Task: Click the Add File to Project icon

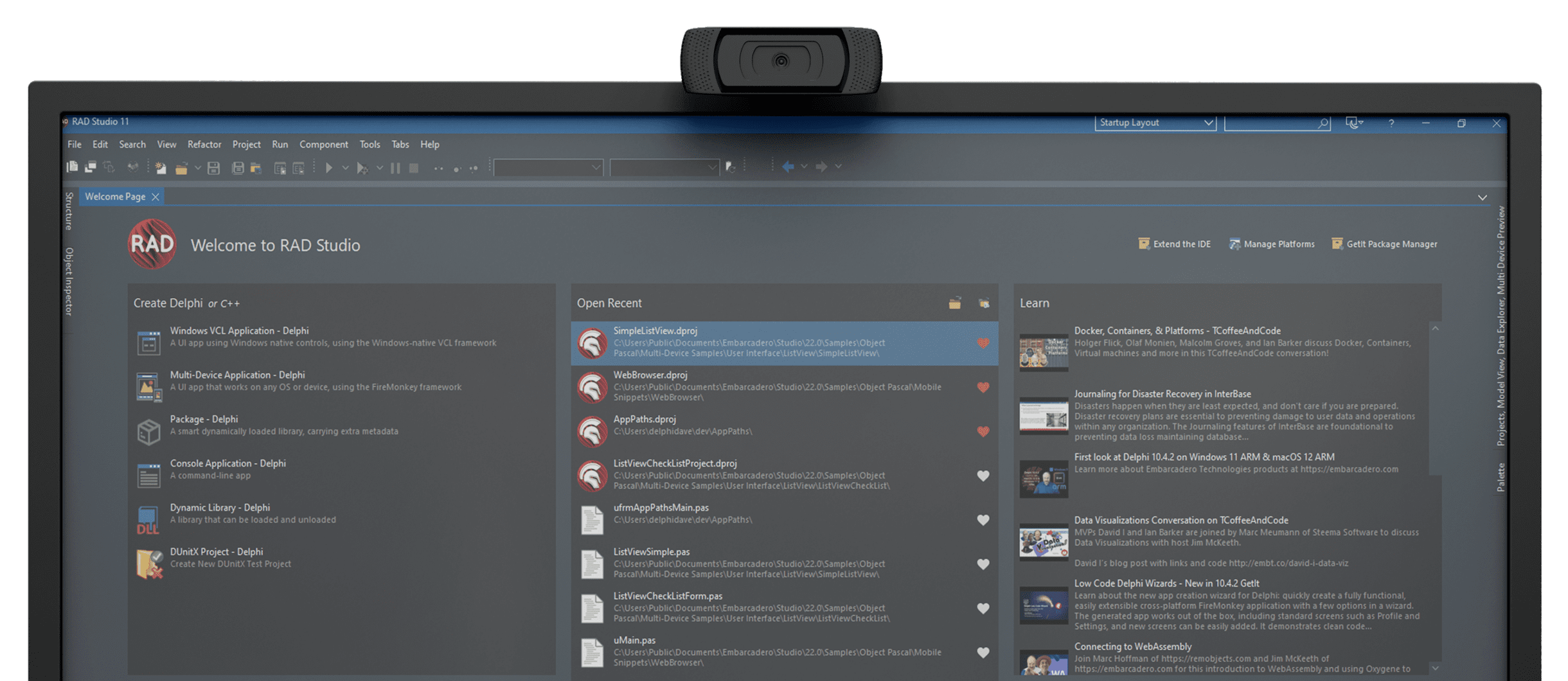Action: click(x=280, y=168)
